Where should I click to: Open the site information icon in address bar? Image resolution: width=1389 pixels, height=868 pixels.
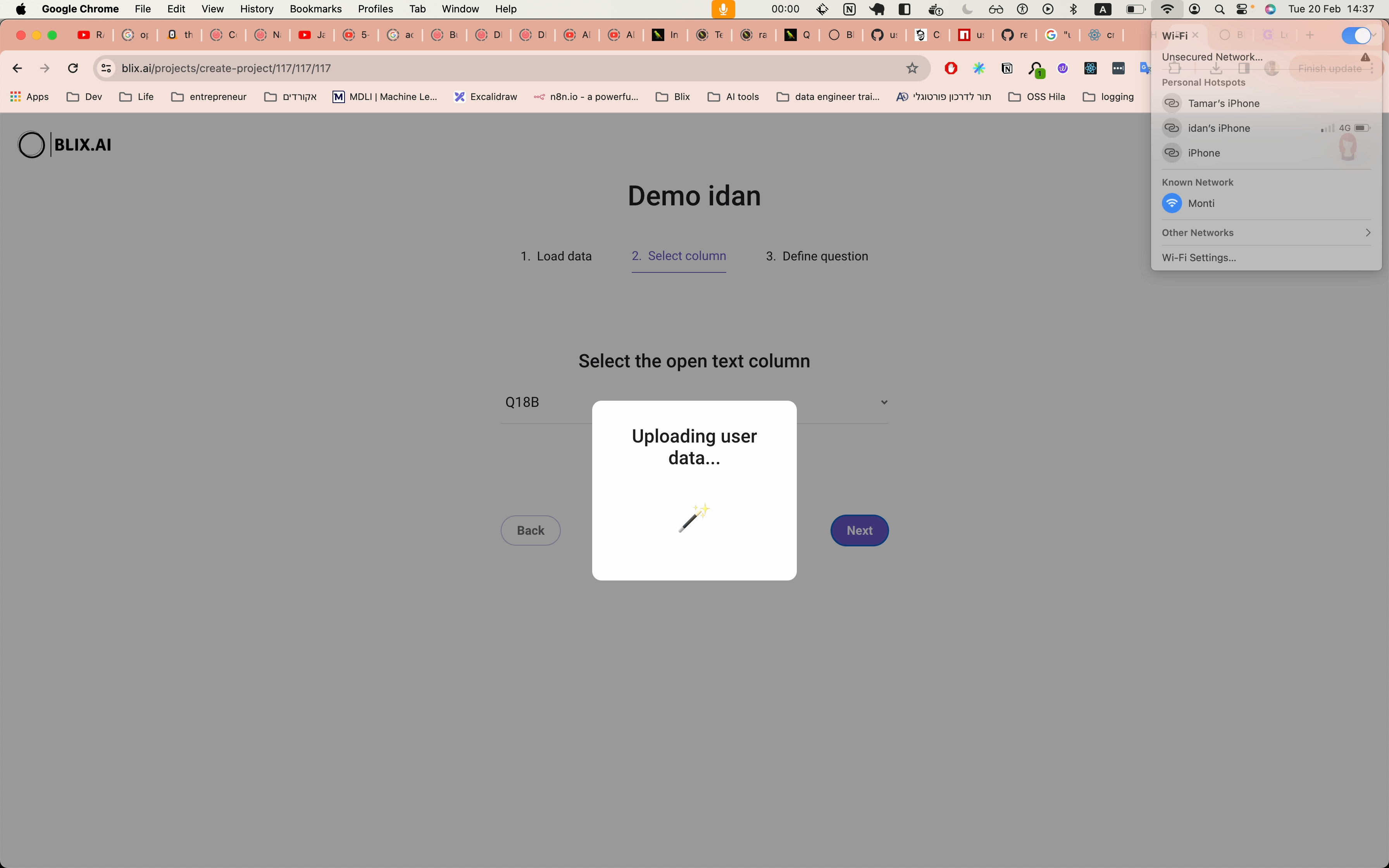[106, 68]
